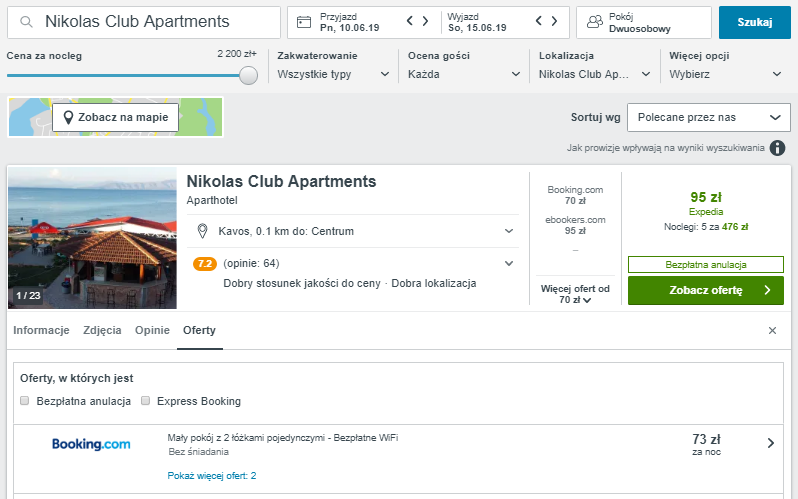Open the Ocena gości dropdown
Image resolution: width=798 pixels, height=499 pixels.
click(x=464, y=74)
